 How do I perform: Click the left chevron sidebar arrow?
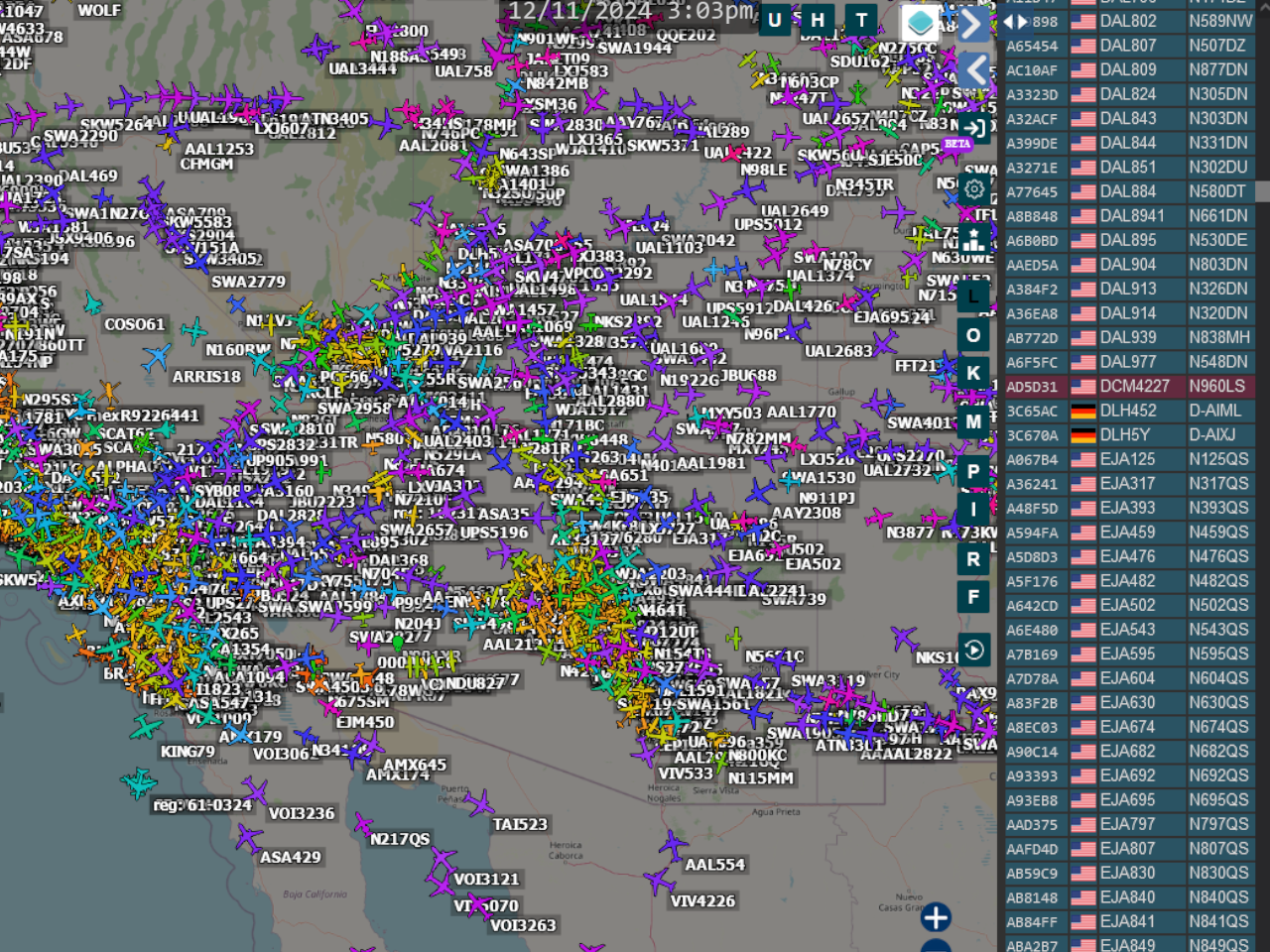974,70
